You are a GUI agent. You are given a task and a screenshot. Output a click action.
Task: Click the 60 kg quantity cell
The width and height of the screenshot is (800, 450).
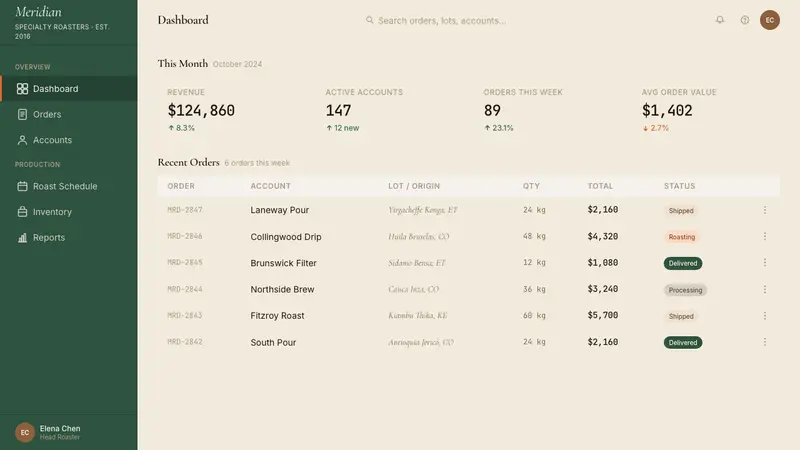tap(534, 315)
